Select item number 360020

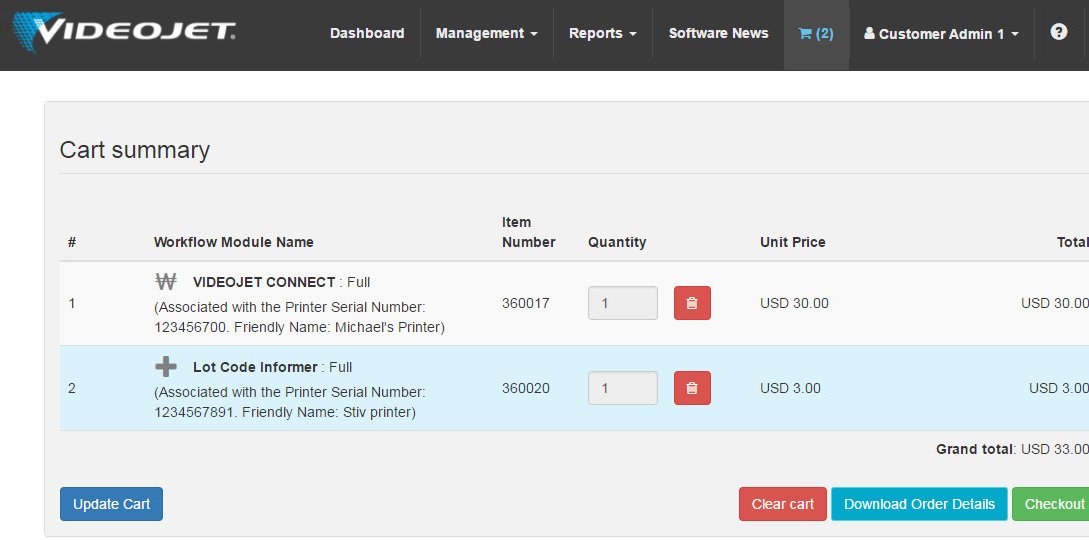(x=526, y=388)
